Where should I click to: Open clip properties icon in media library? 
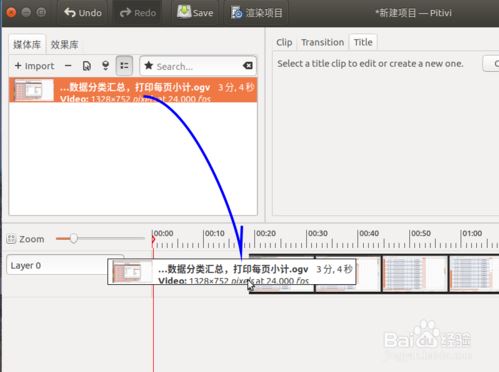point(87,66)
